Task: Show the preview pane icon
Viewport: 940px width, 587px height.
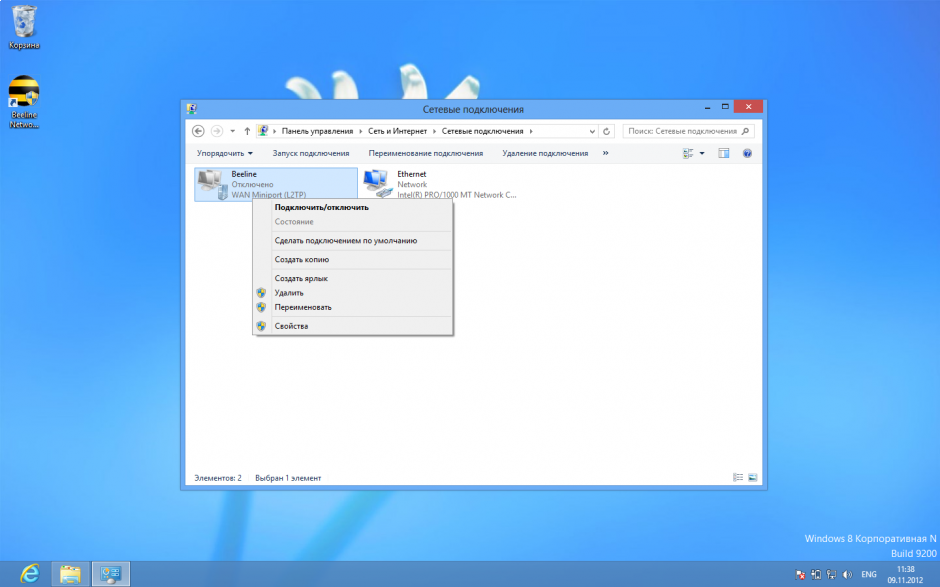Action: pos(724,153)
